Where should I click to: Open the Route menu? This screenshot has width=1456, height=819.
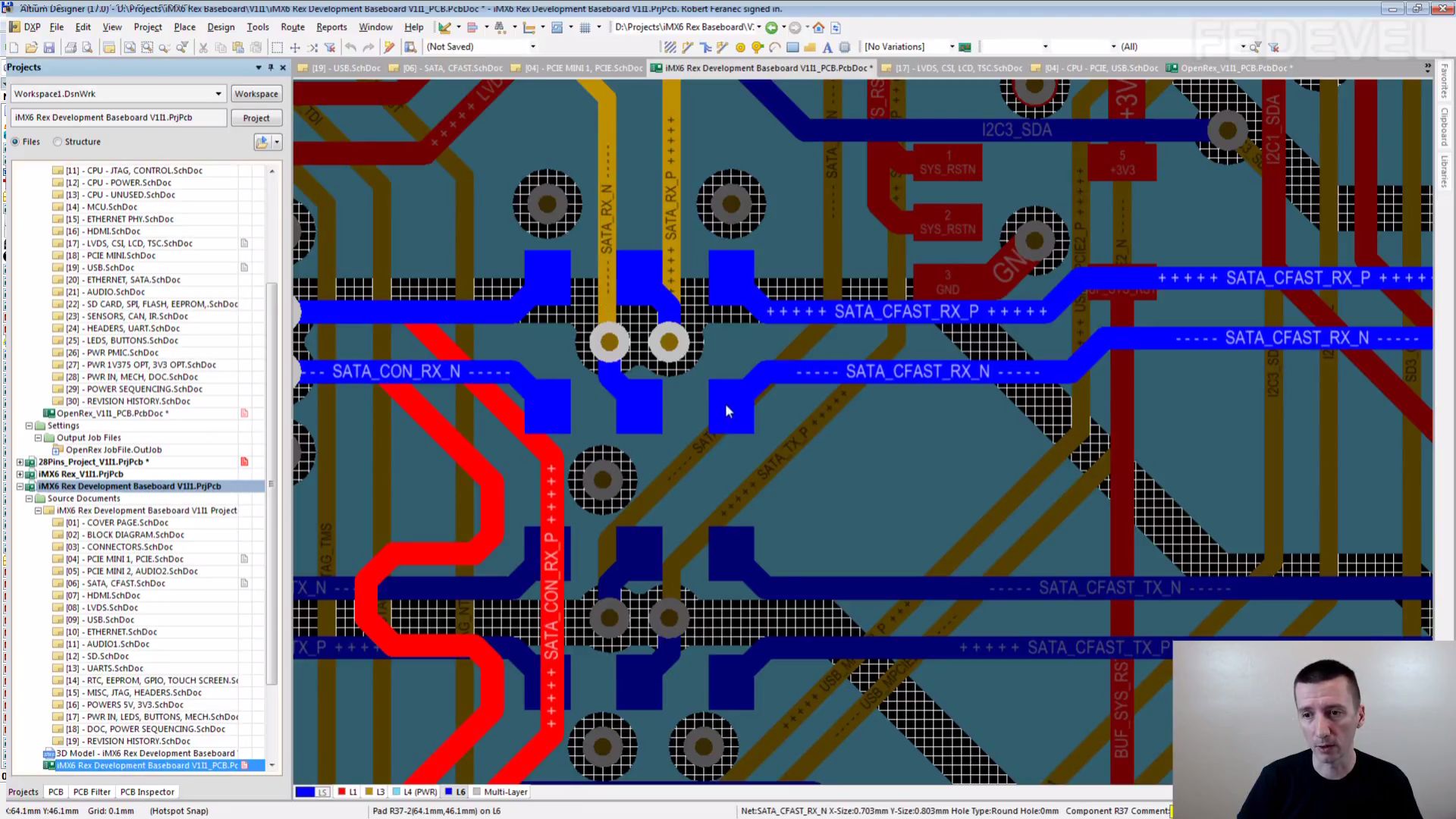click(292, 27)
